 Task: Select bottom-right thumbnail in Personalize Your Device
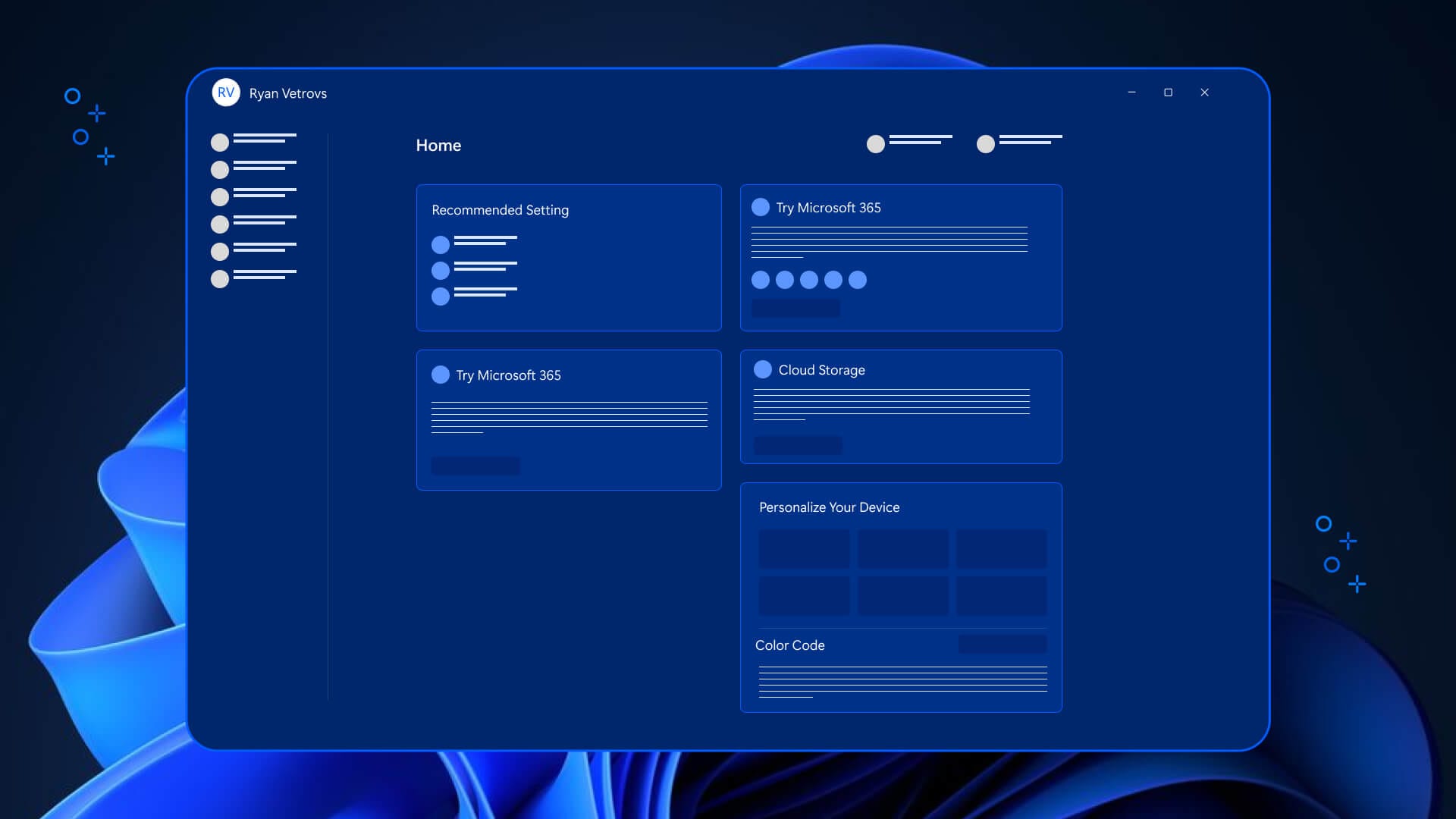1001,595
